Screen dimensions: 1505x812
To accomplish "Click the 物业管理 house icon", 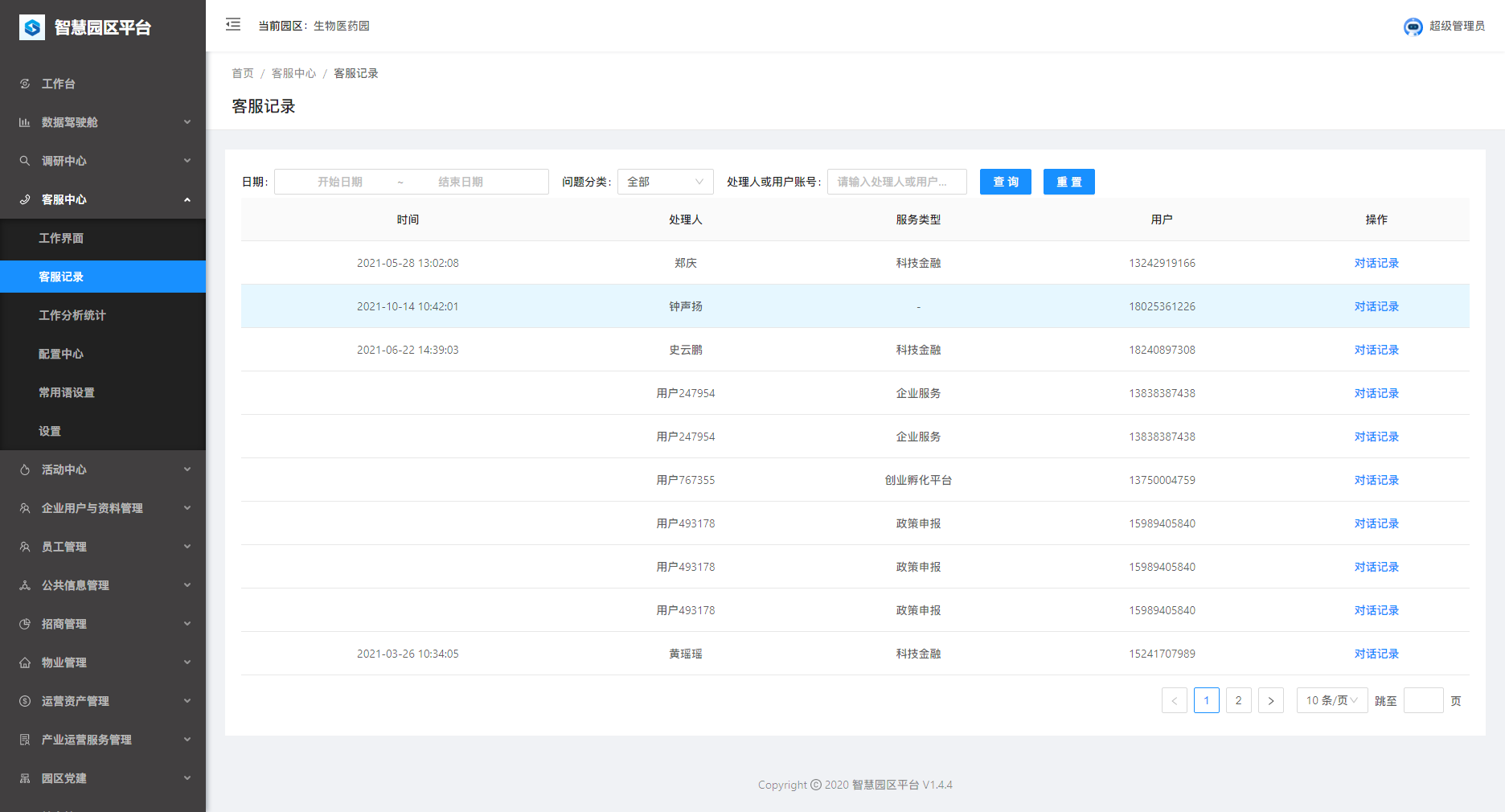I will pos(25,662).
